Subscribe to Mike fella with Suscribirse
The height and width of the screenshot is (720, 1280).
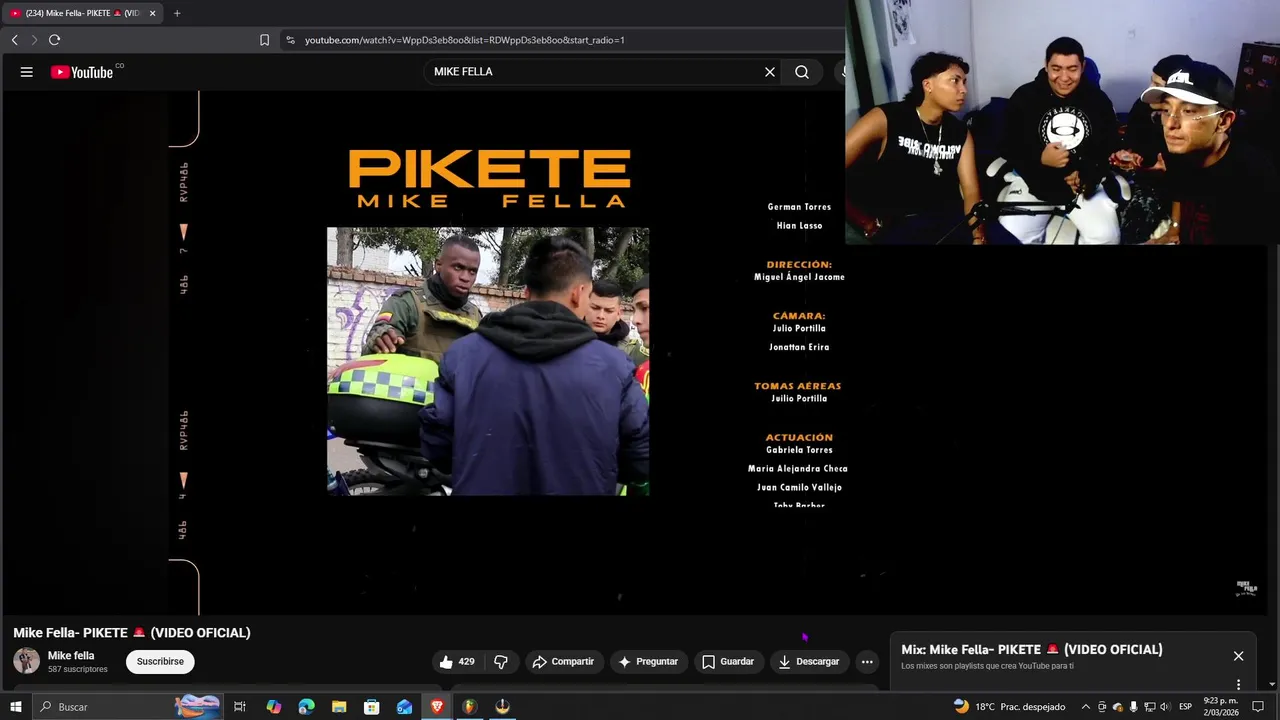pos(160,661)
